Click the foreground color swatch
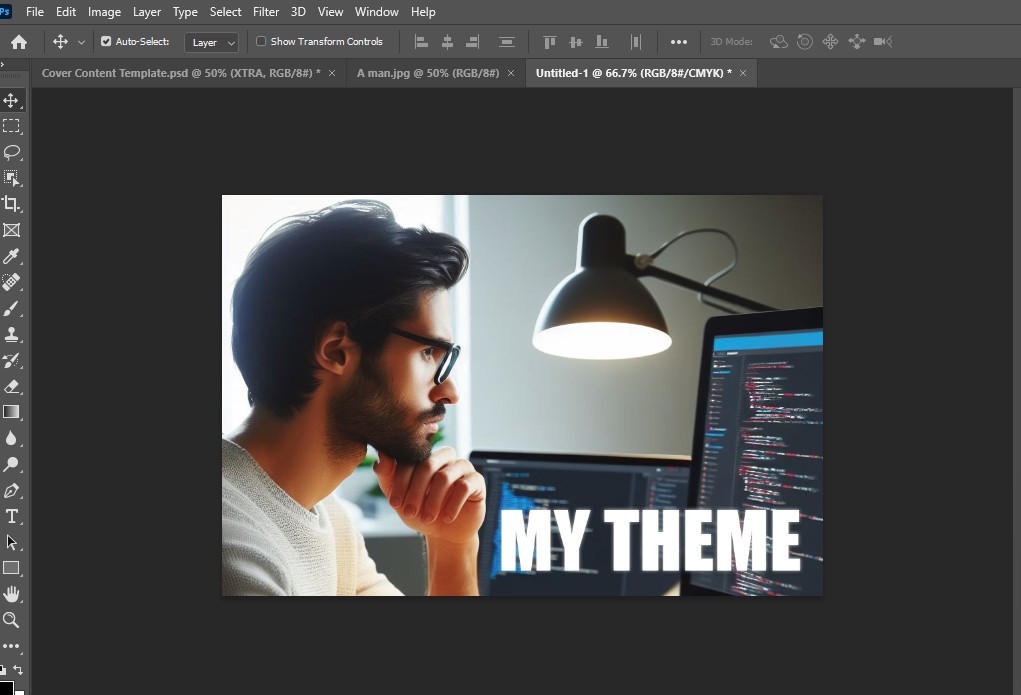This screenshot has width=1021, height=695. pos(6,688)
